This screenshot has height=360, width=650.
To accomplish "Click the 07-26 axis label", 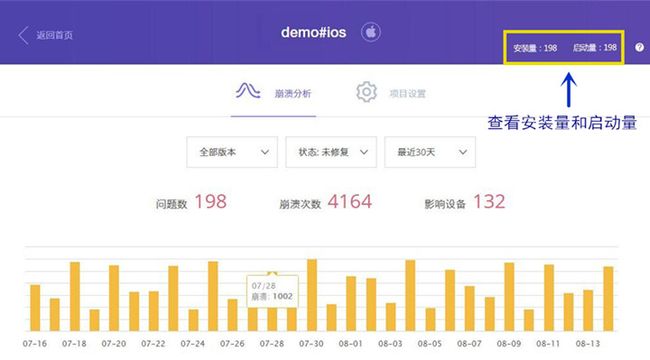I will click(232, 344).
